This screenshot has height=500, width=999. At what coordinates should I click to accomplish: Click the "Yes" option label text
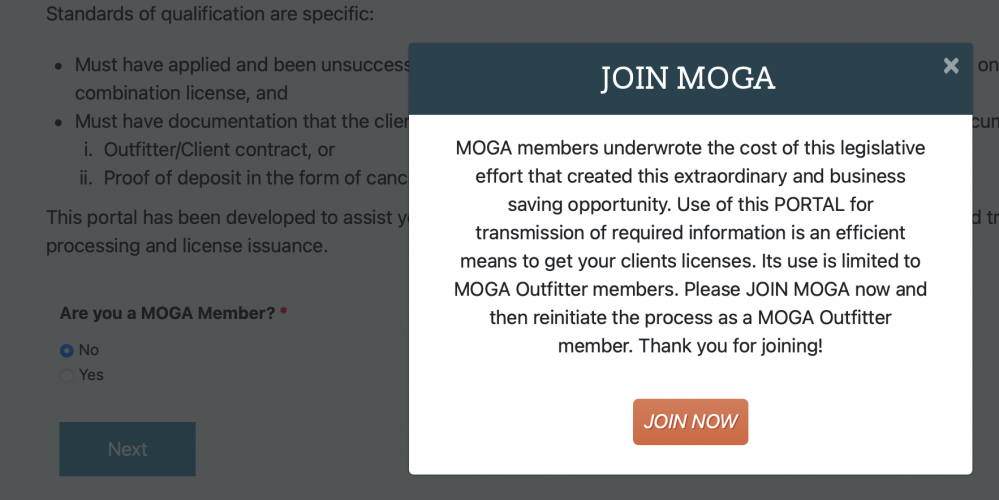point(91,375)
